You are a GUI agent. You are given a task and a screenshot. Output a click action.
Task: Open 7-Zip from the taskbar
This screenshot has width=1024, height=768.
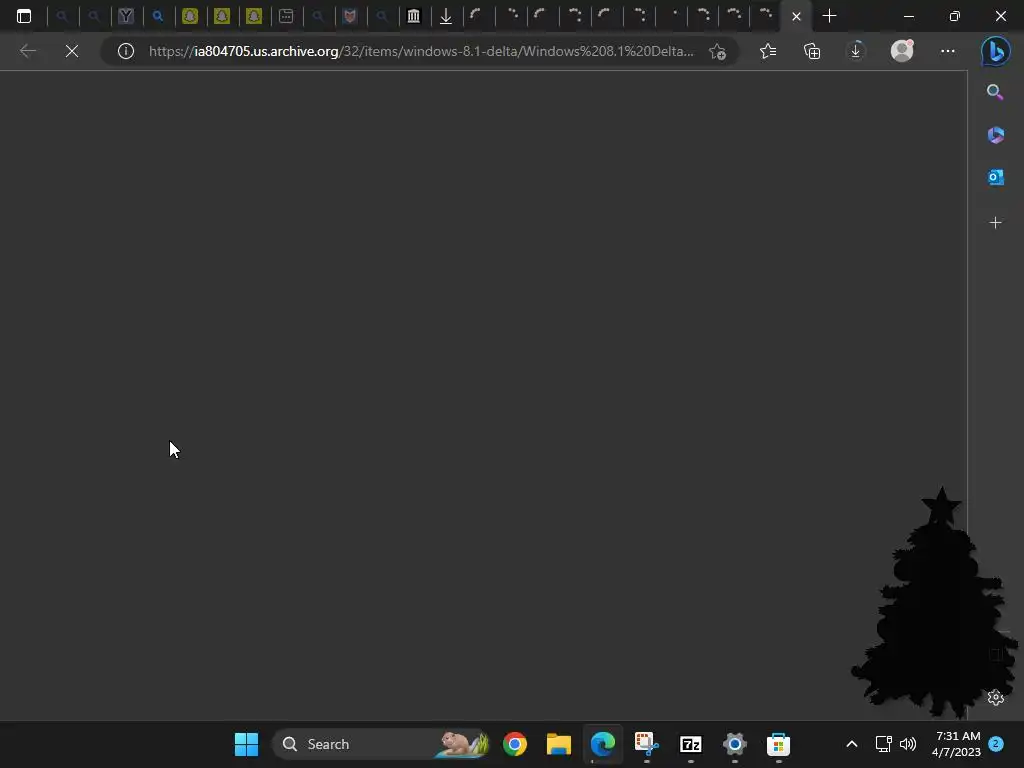coord(690,744)
